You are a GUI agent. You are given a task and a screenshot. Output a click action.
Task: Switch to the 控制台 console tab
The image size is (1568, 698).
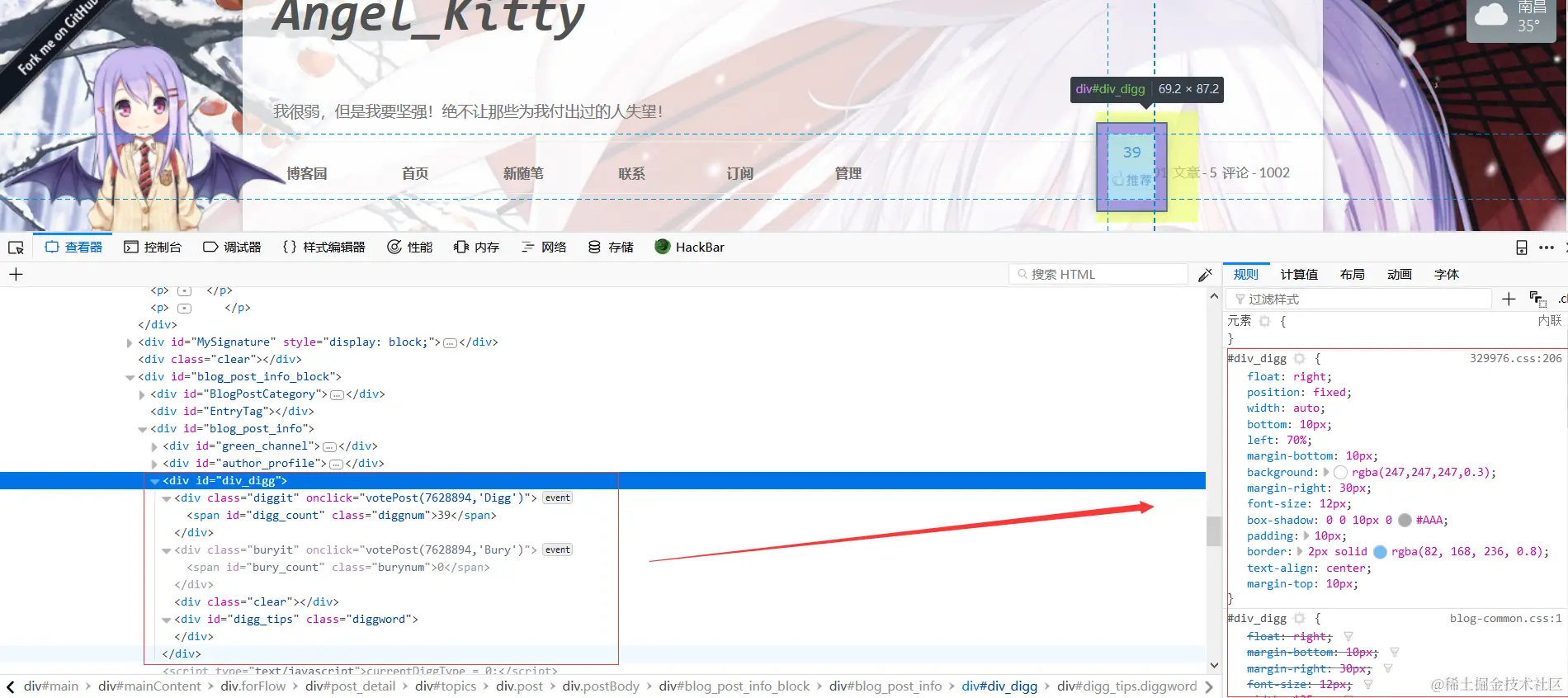(x=153, y=247)
